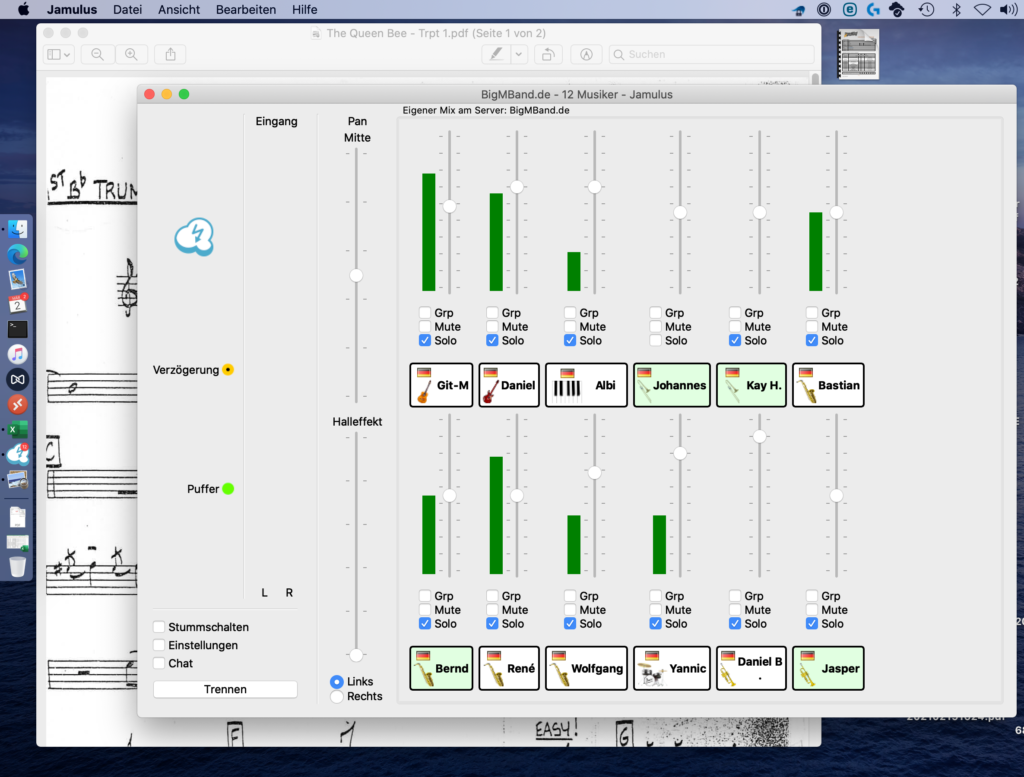1024x777 pixels.
Task: Click the Bluetooth icon in menu bar
Action: 956,10
